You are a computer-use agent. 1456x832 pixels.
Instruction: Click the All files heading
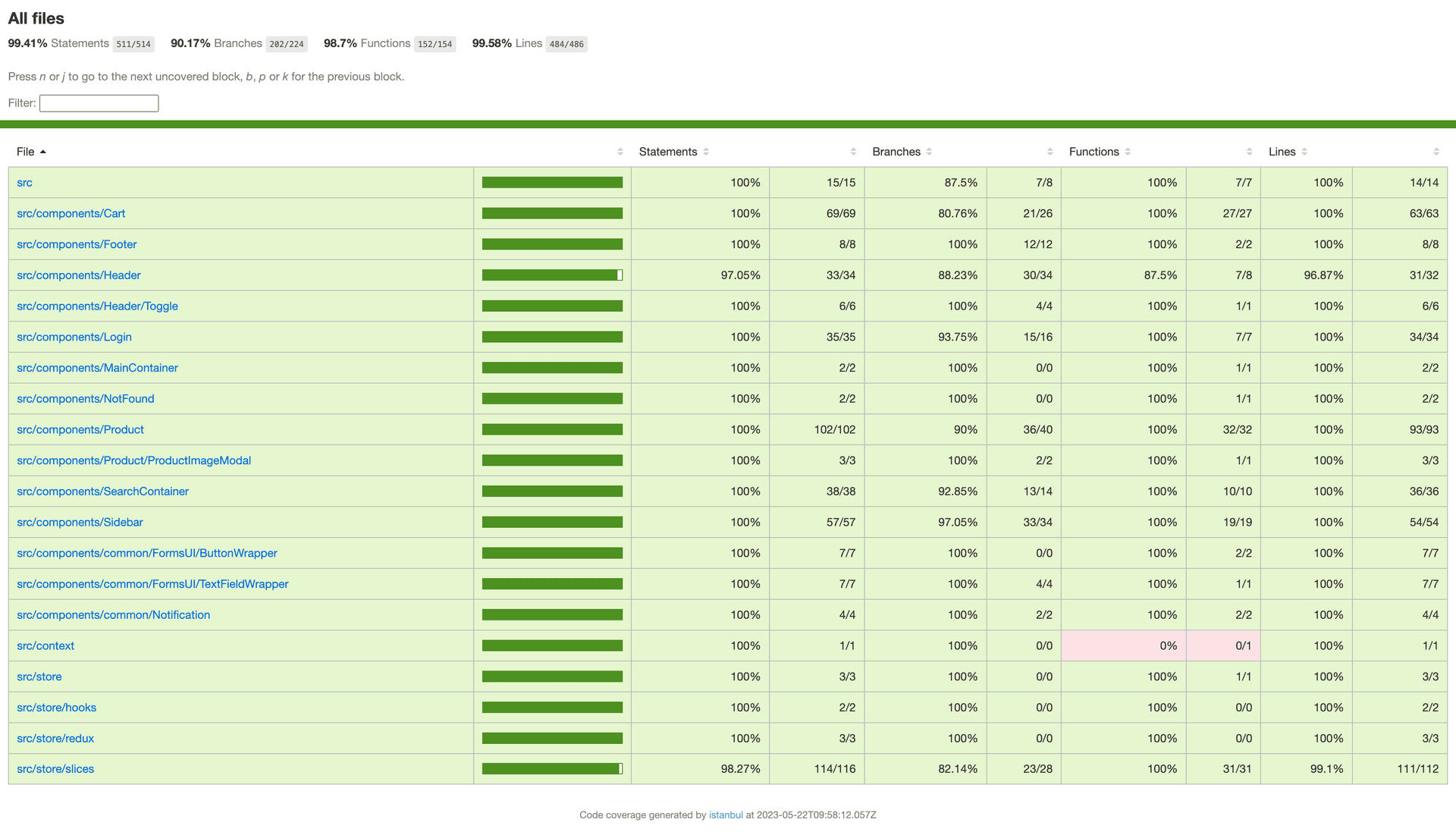(36, 18)
